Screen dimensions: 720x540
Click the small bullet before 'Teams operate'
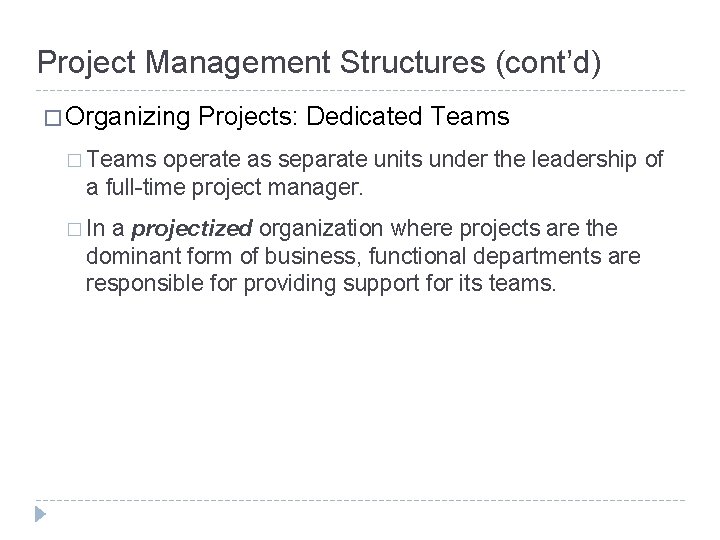click(x=74, y=160)
